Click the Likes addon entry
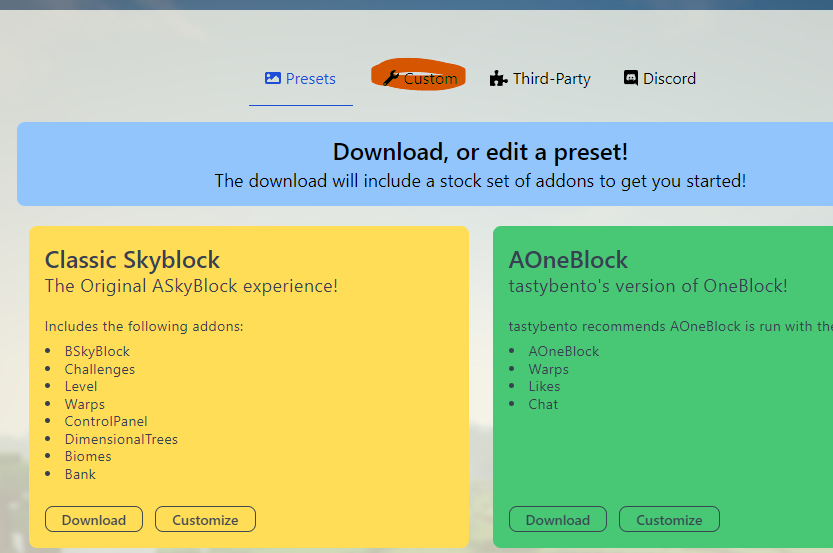The image size is (833, 553). [545, 387]
